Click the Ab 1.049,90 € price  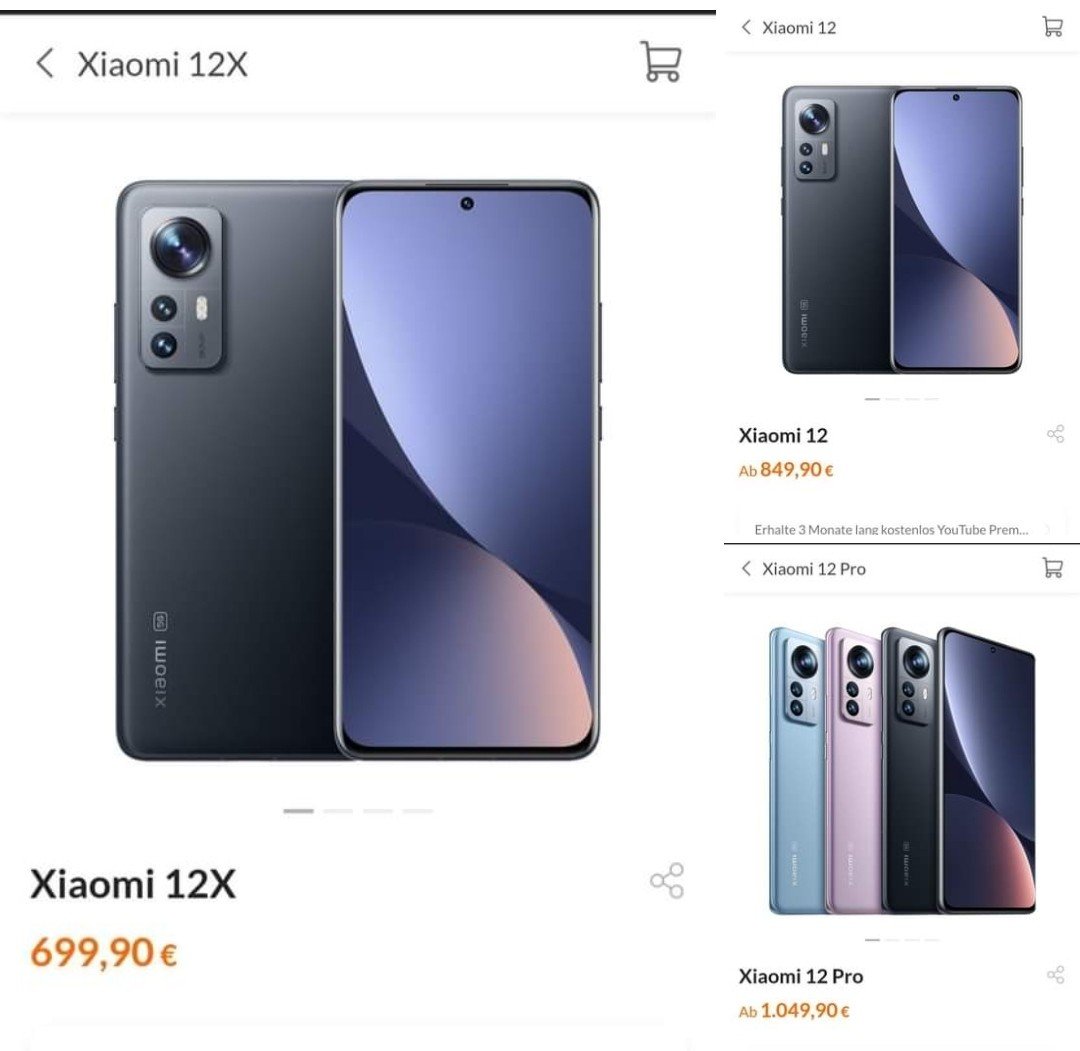(x=793, y=1010)
